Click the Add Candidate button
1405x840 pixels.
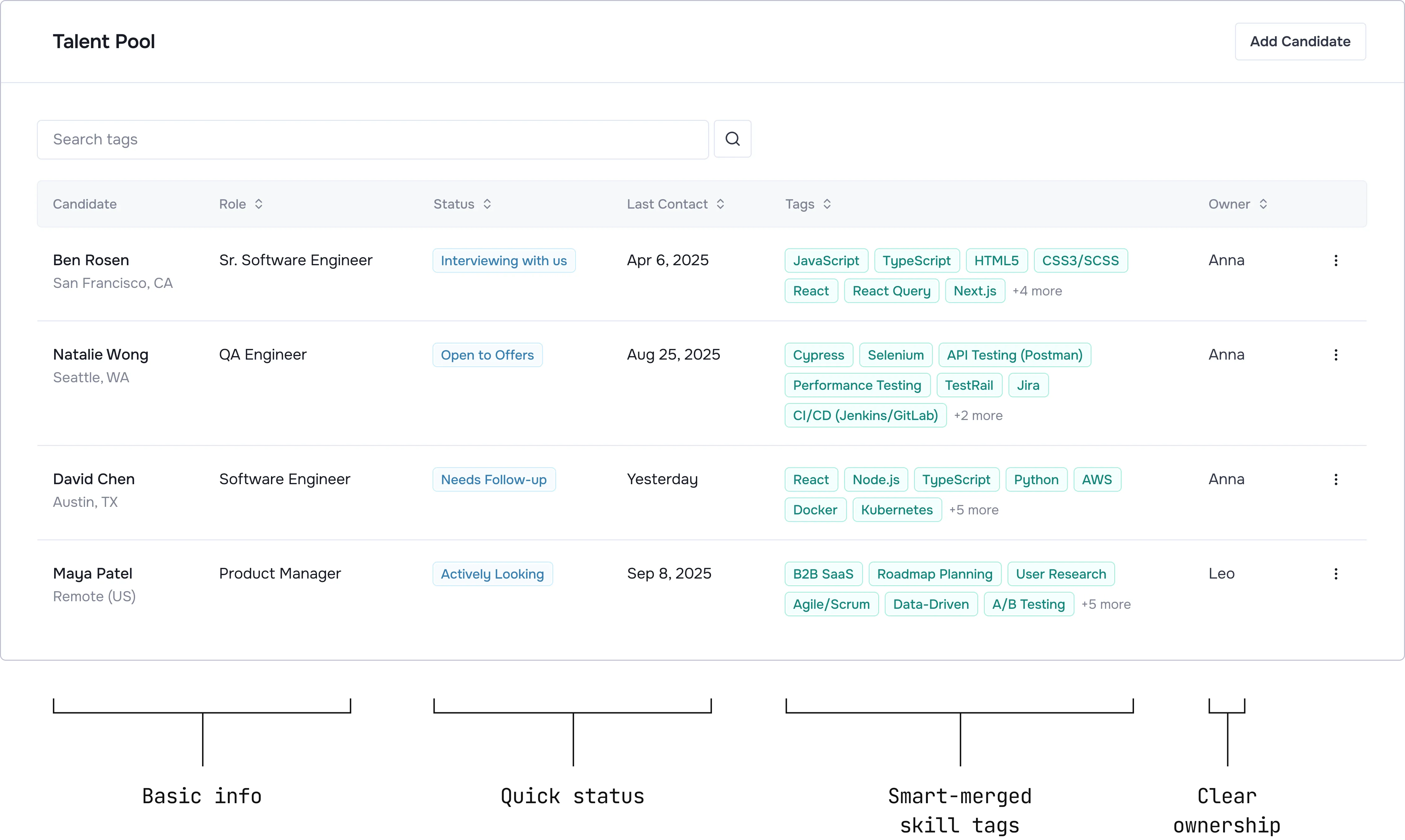[x=1300, y=41]
